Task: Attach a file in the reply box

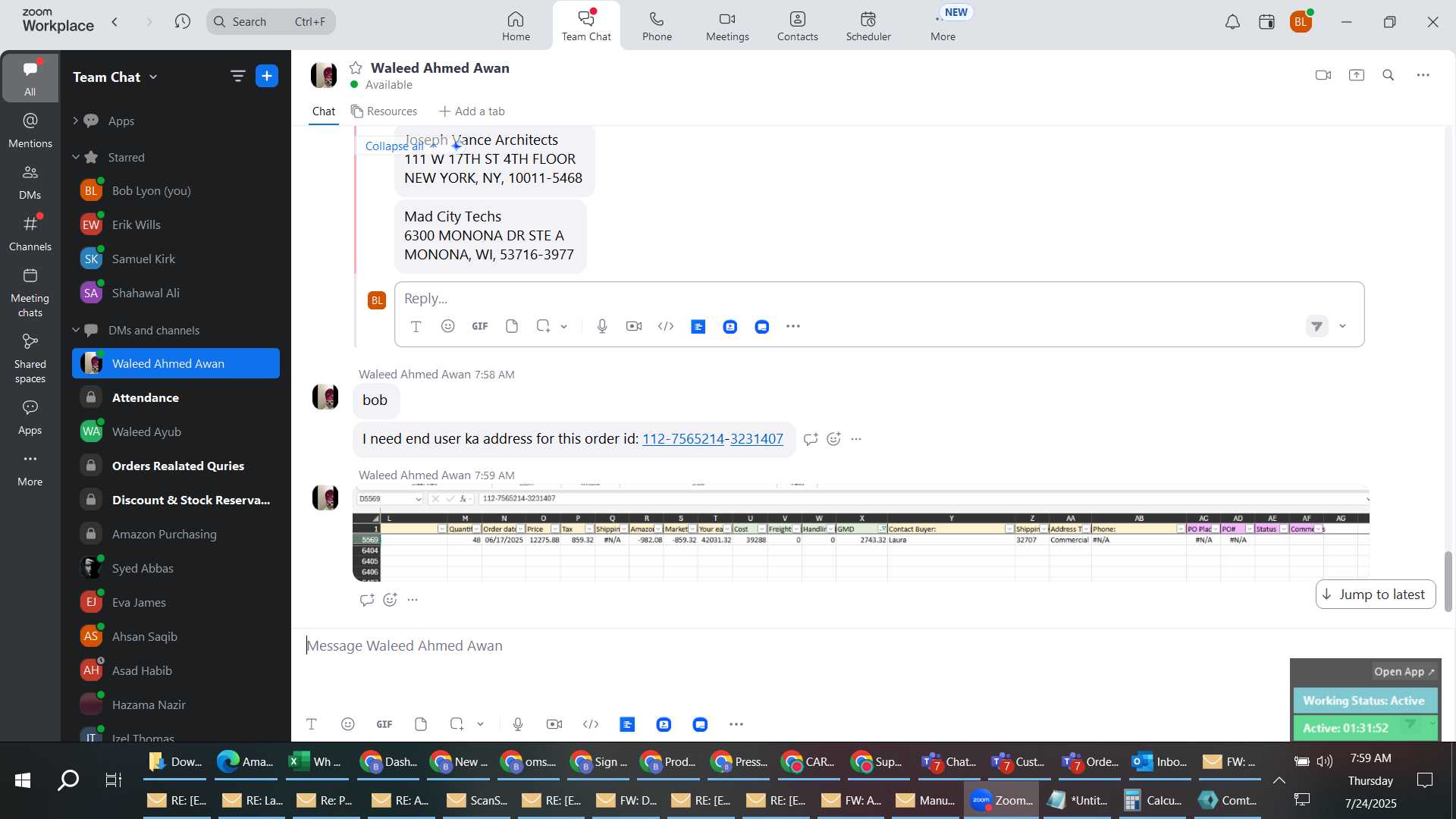Action: 512,326
